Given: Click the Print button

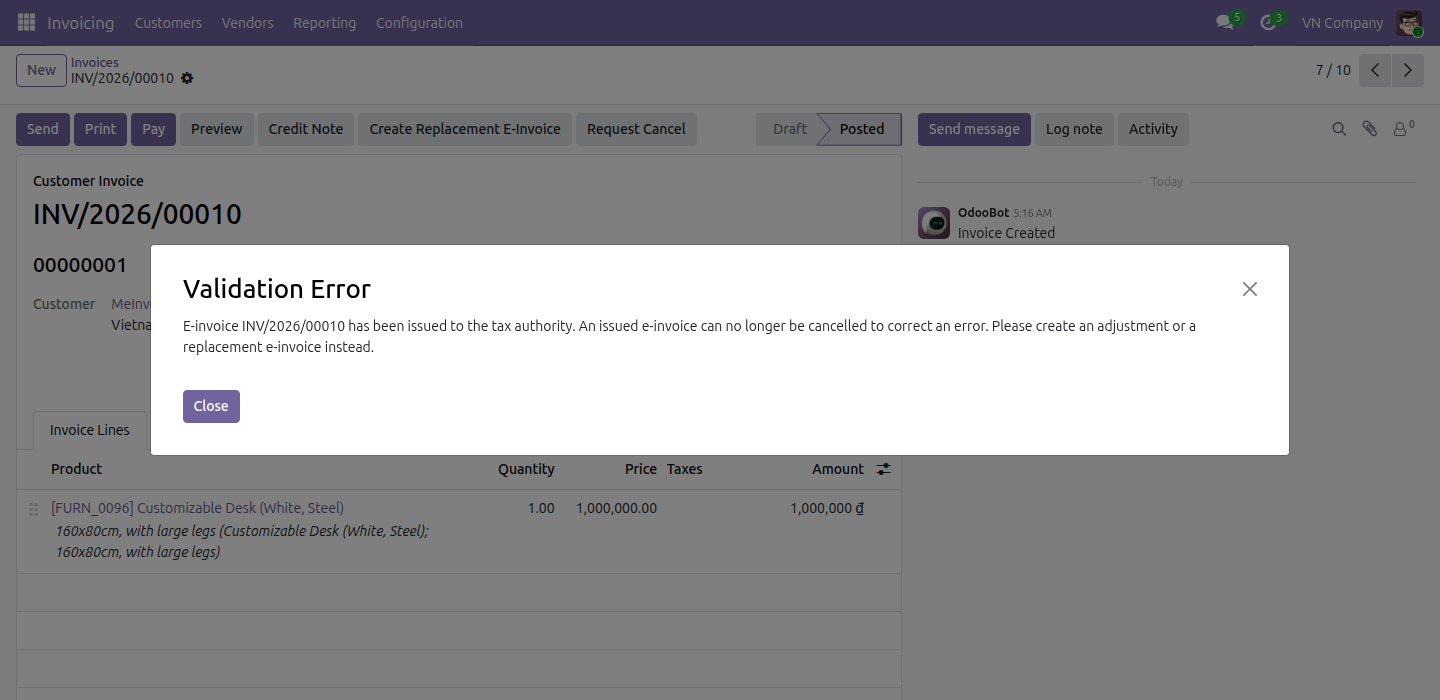Looking at the screenshot, I should [100, 129].
